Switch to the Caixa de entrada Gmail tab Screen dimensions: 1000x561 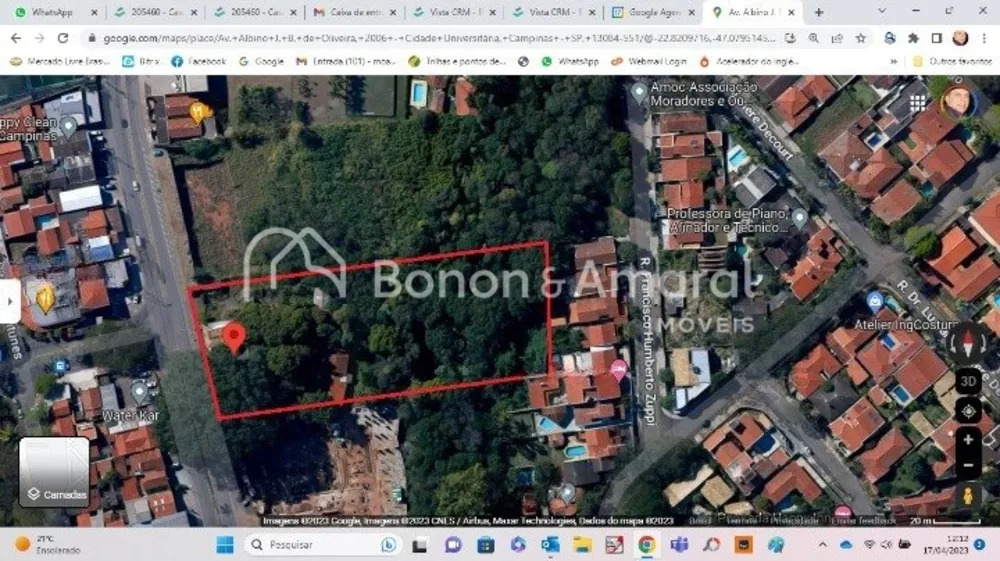[x=355, y=12]
